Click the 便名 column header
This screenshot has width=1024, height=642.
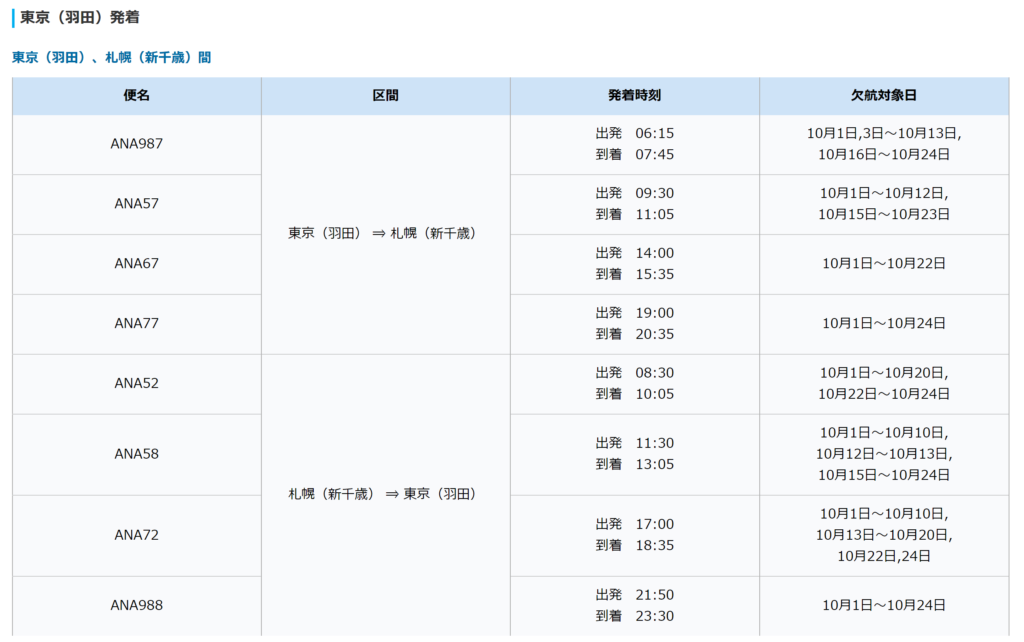coord(136,96)
